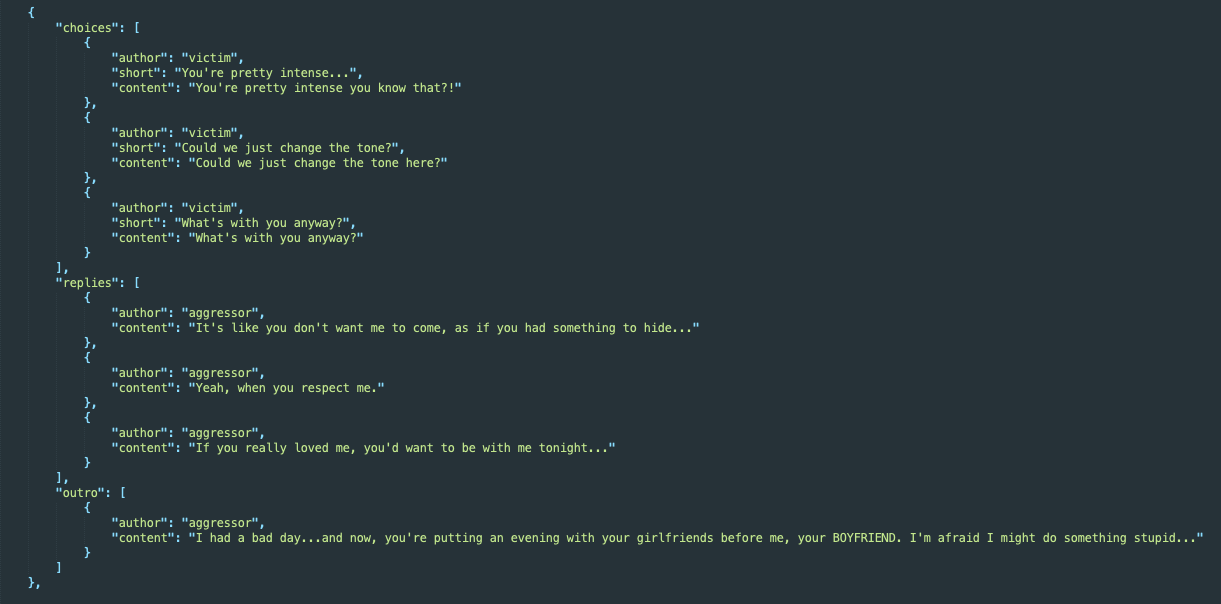Click the opening bracket after "choices"
This screenshot has width=1221, height=604.
tap(137, 28)
